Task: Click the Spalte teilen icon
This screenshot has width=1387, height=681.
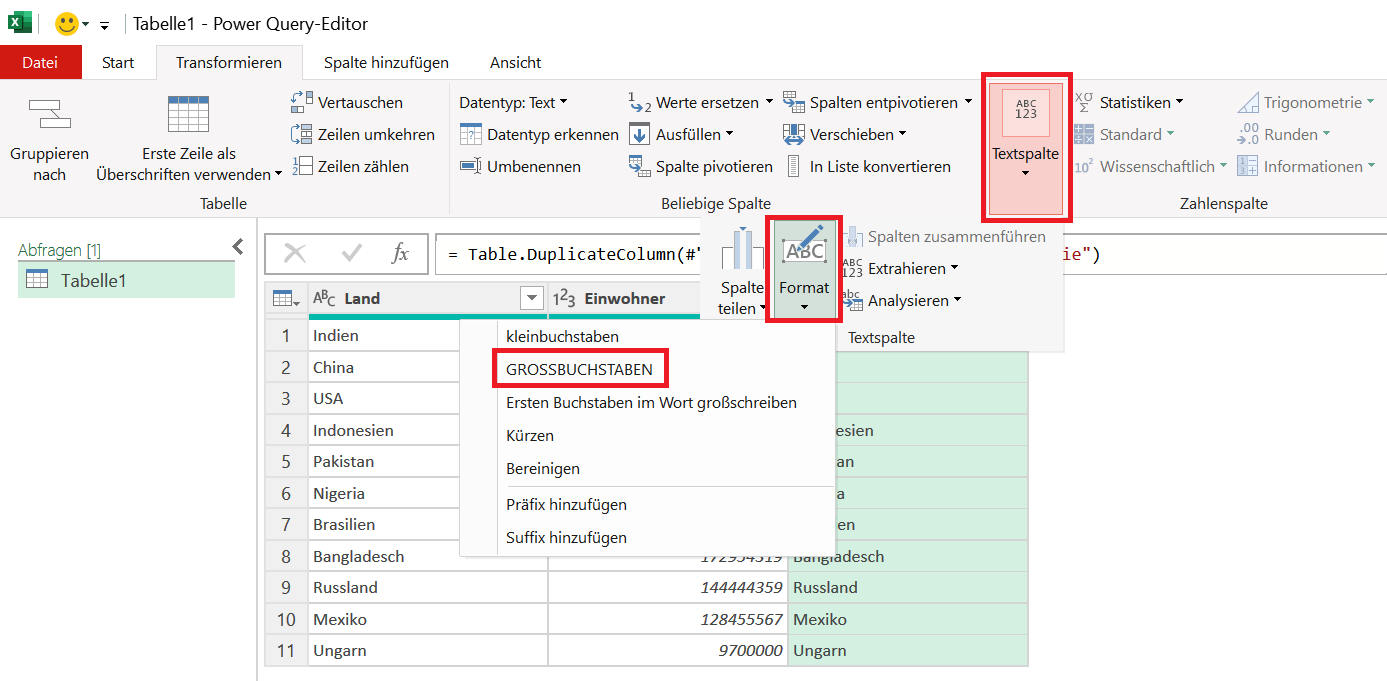Action: click(x=742, y=248)
